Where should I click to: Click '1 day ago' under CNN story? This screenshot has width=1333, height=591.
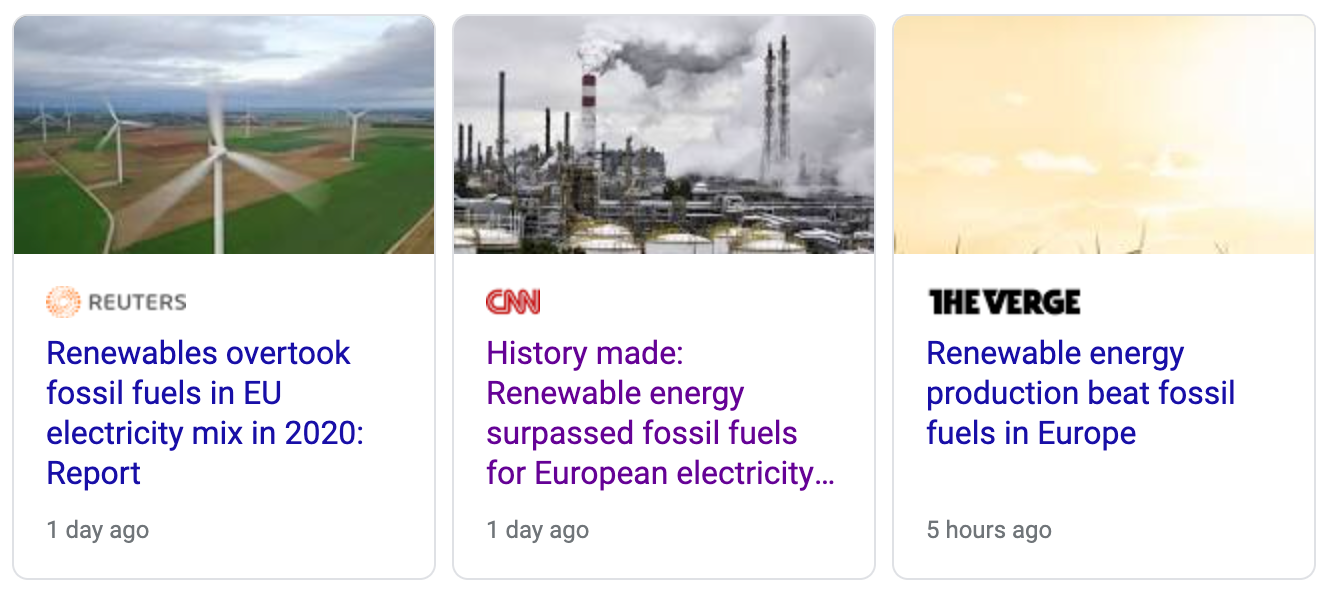click(538, 530)
